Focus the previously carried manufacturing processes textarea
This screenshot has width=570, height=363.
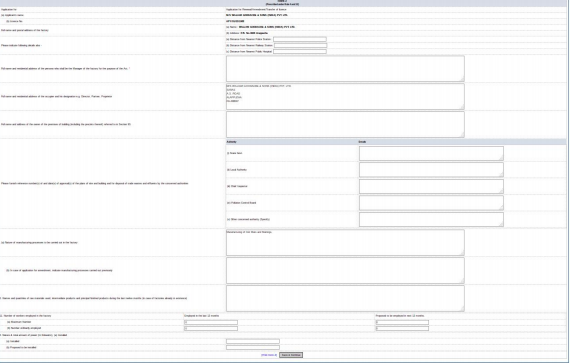[345, 270]
